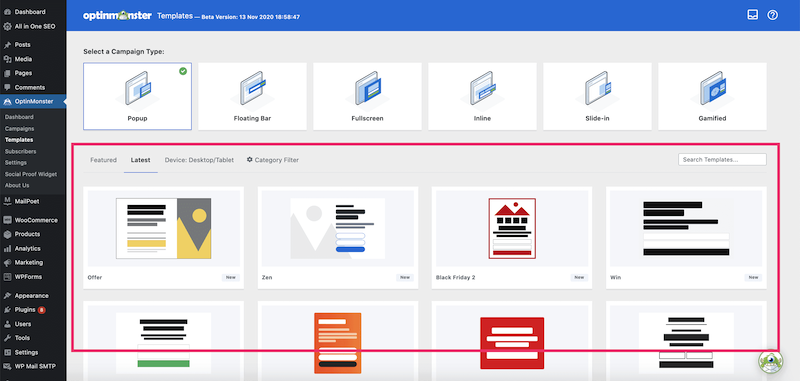Click the Win template name text
This screenshot has width=800, height=381.
coord(615,277)
